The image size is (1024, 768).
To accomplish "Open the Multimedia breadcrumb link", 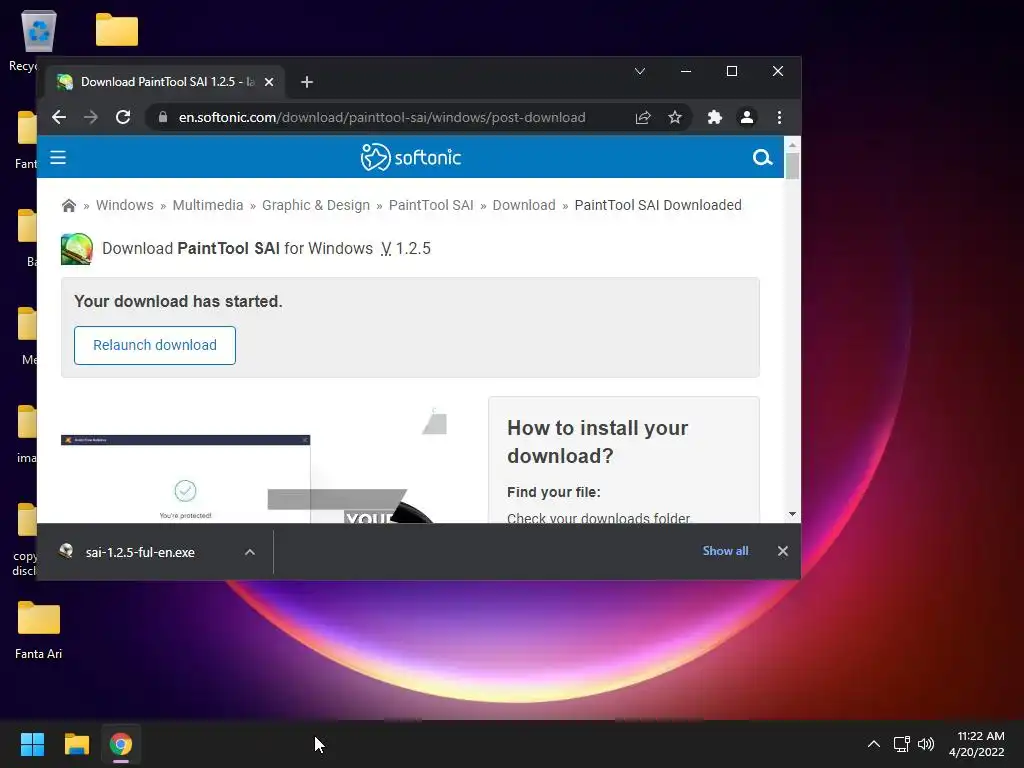I will [x=208, y=205].
